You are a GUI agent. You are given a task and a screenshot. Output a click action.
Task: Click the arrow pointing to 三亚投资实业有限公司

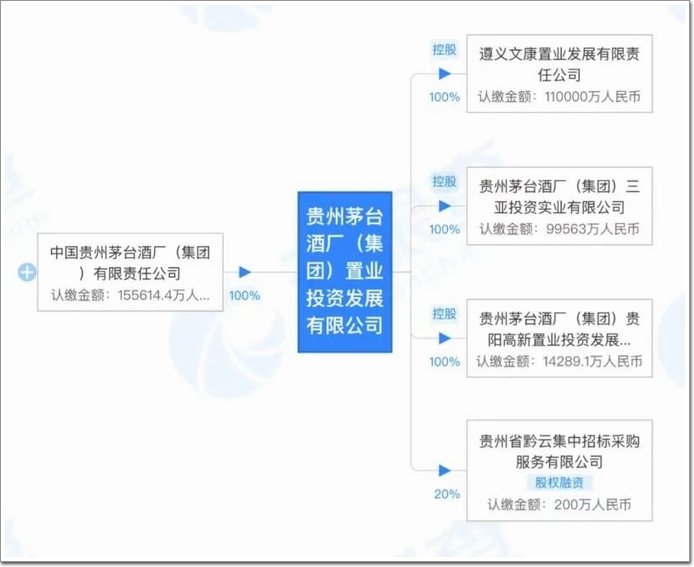pos(445,206)
